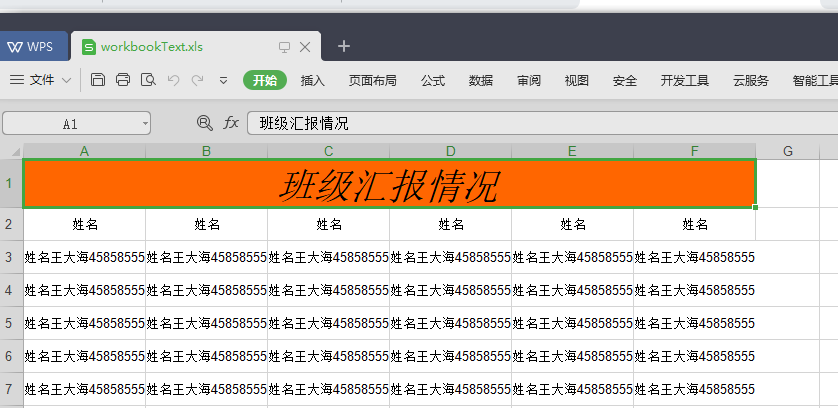Select row 2 header
The height and width of the screenshot is (408, 838).
pos(11,224)
